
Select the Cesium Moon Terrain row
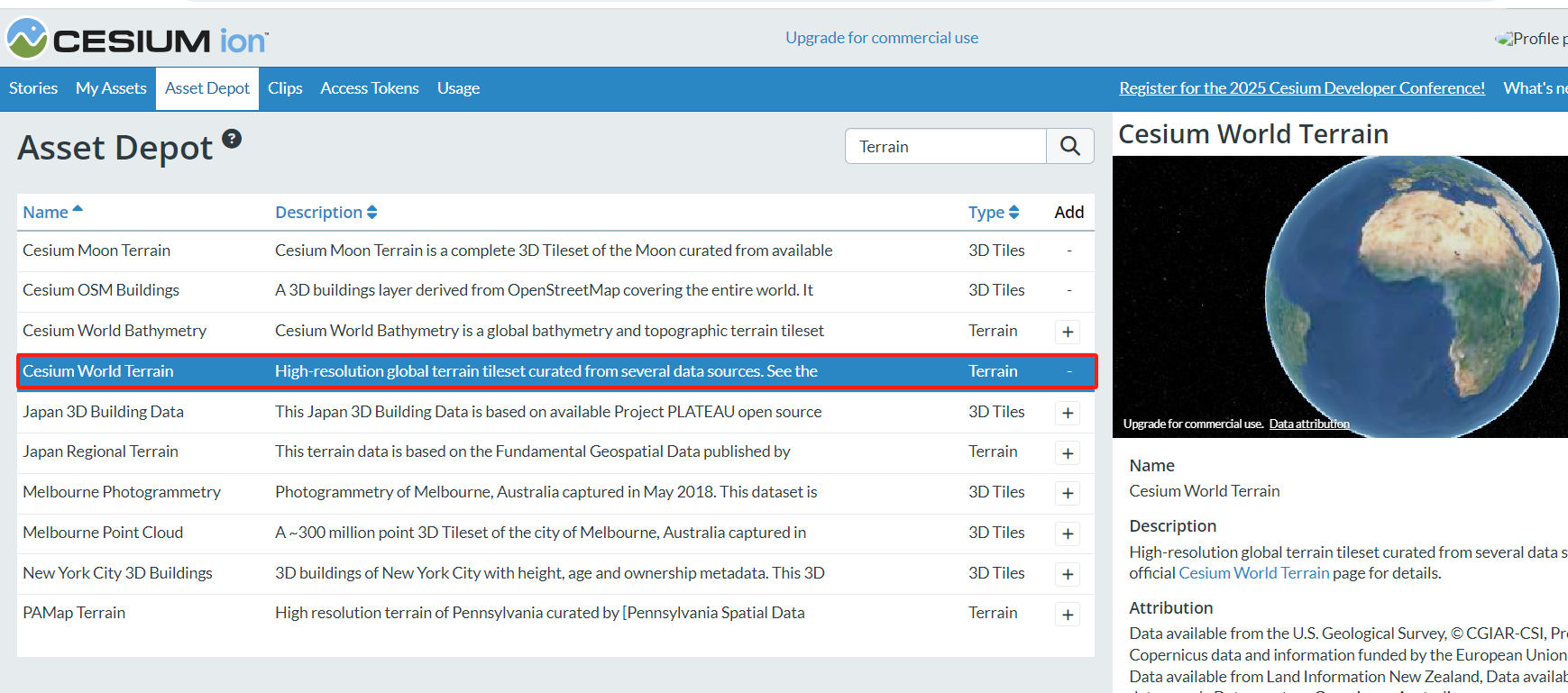(x=555, y=251)
